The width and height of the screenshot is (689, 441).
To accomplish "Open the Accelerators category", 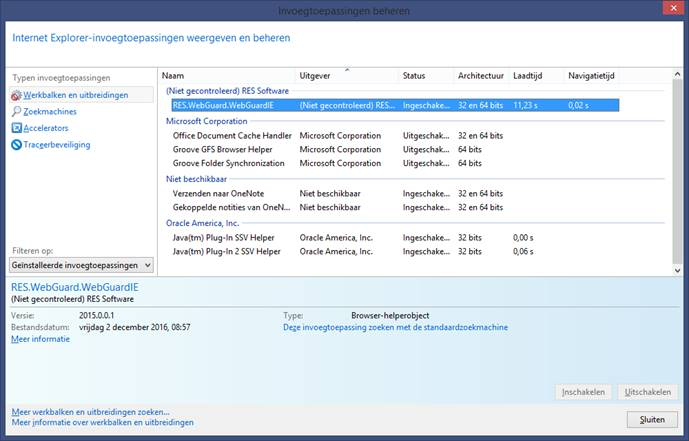I will click(46, 128).
